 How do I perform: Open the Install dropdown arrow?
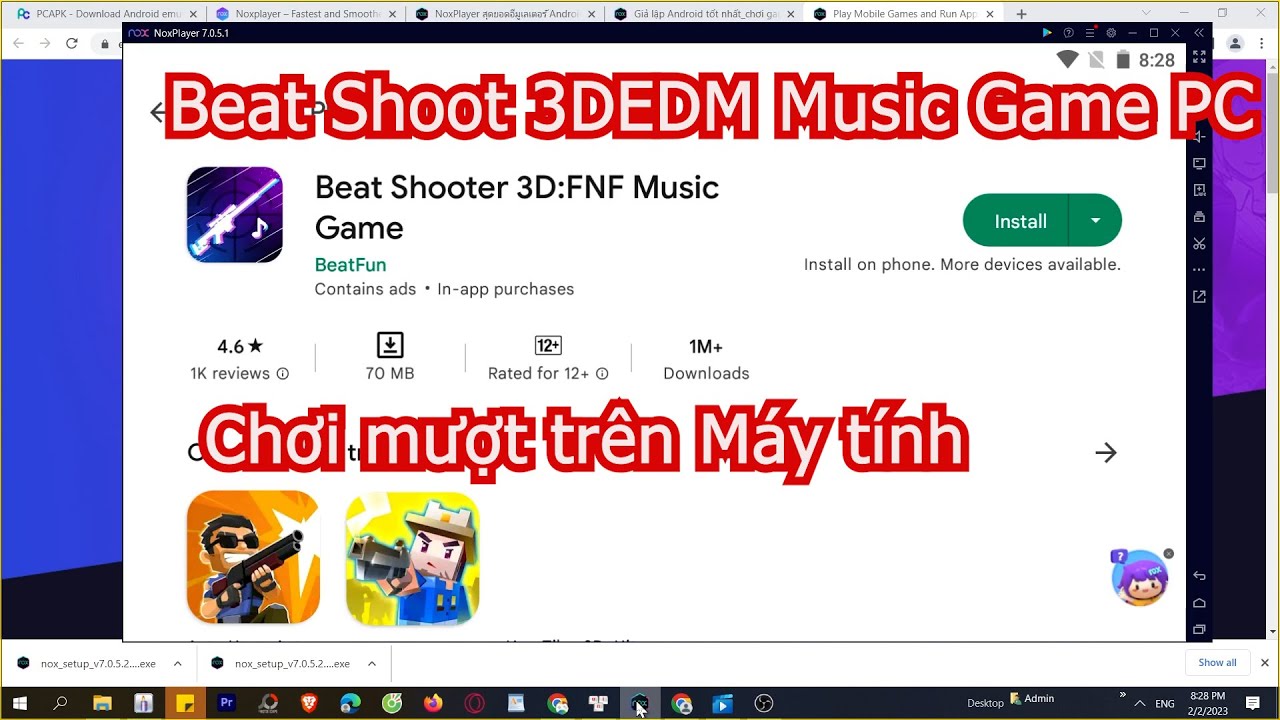pyautogui.click(x=1095, y=221)
